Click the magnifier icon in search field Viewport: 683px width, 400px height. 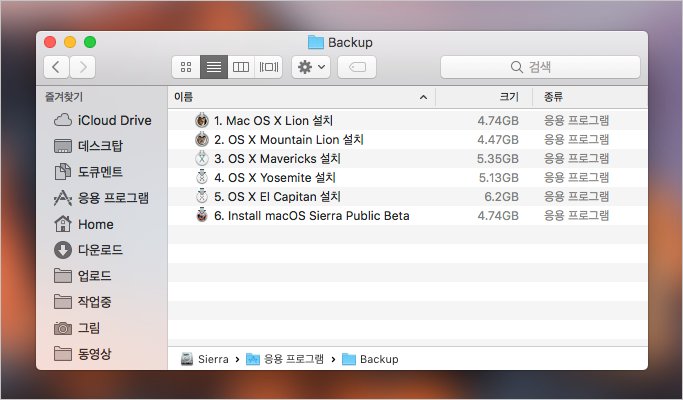(517, 67)
